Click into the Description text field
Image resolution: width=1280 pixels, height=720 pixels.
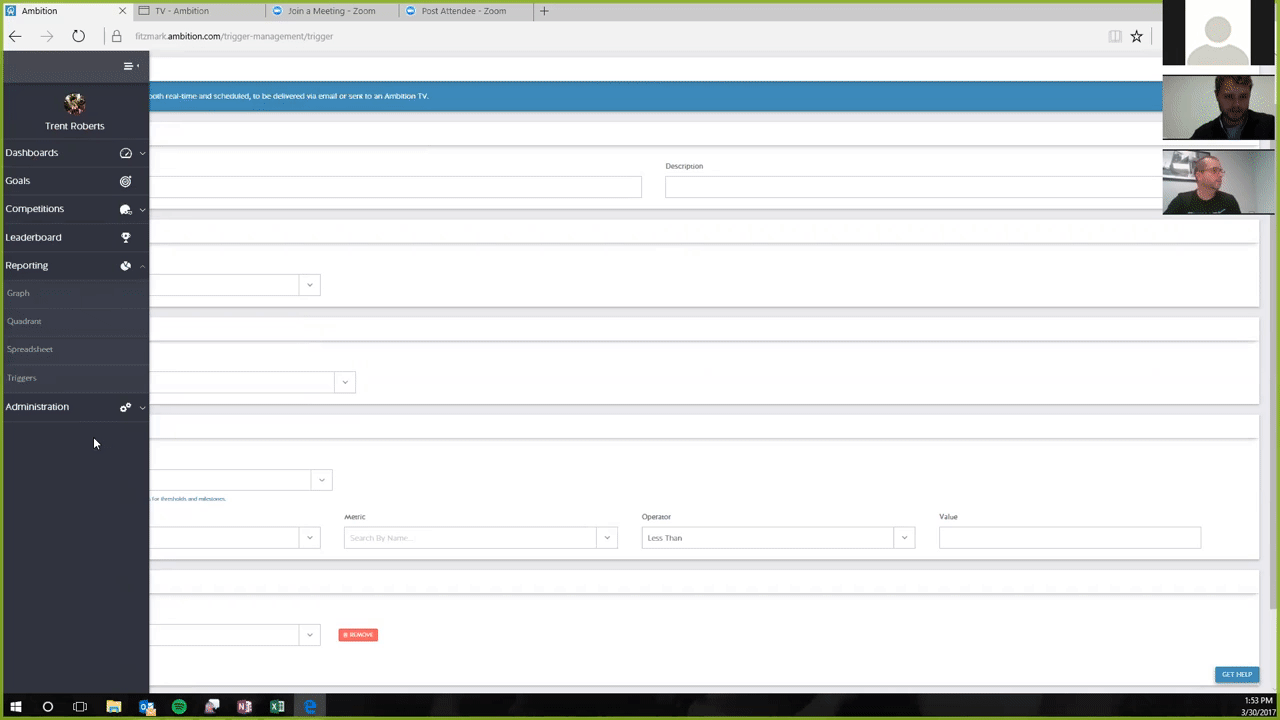[912, 187]
